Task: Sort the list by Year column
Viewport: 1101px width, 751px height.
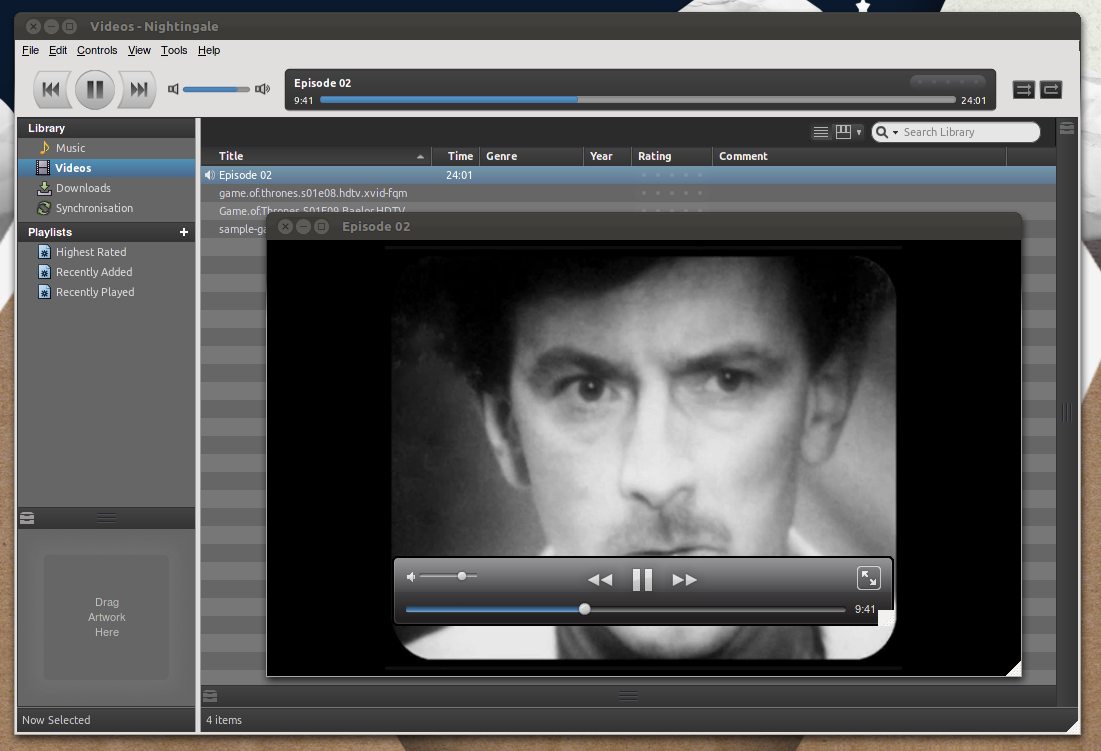Action: tap(607, 157)
